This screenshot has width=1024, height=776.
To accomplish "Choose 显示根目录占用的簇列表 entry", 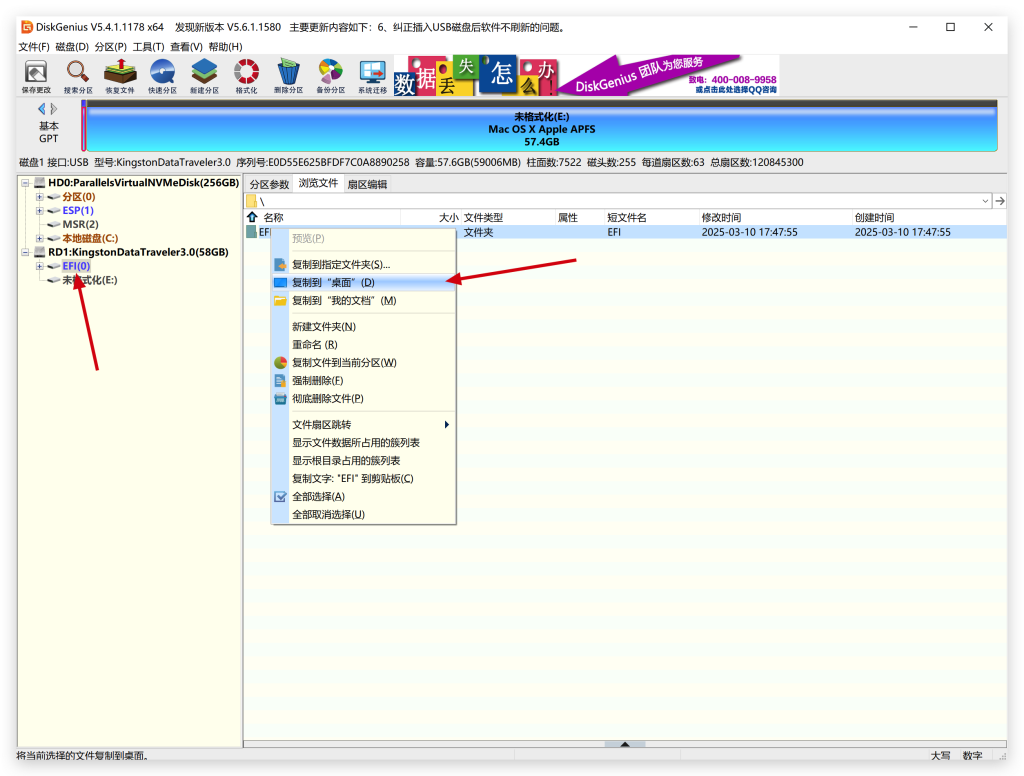I will [364, 461].
